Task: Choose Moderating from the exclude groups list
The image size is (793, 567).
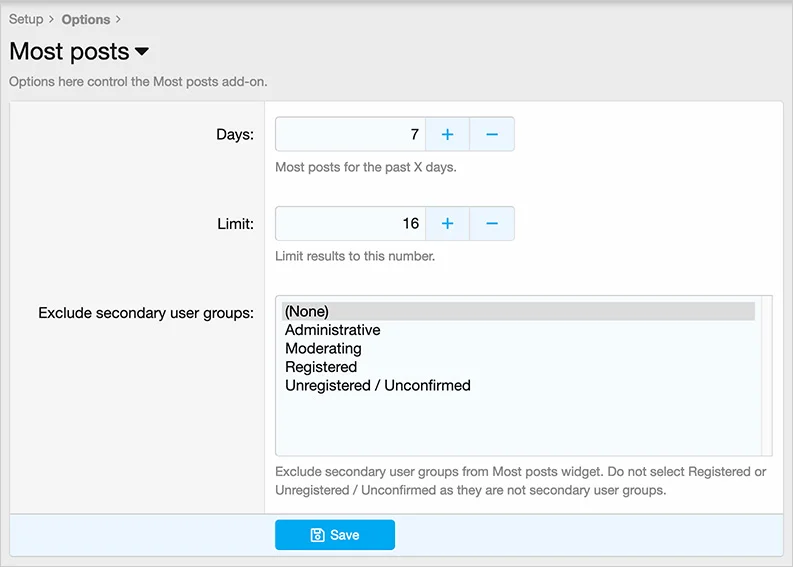Action: (323, 348)
